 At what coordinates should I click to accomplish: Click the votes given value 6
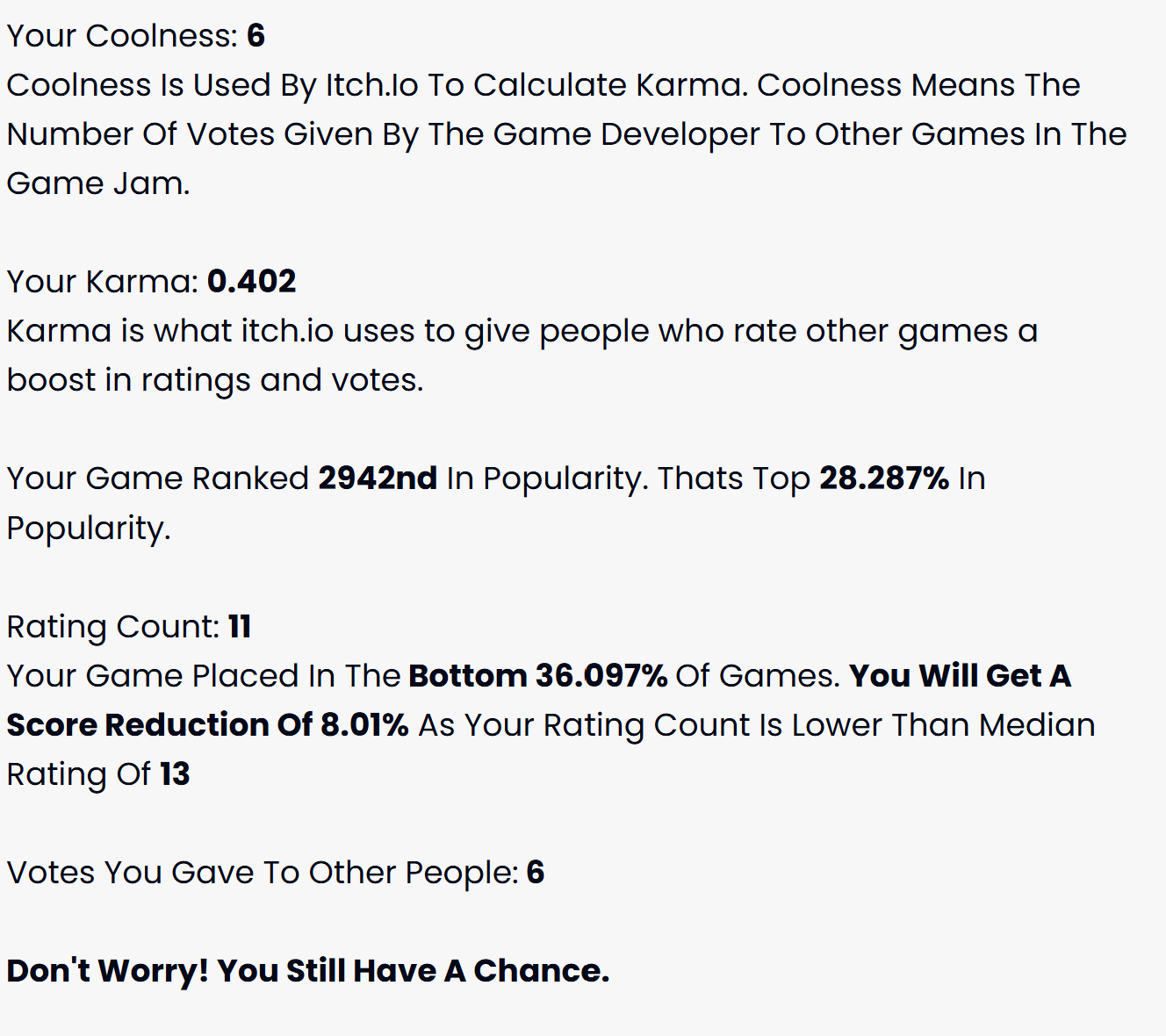535,873
